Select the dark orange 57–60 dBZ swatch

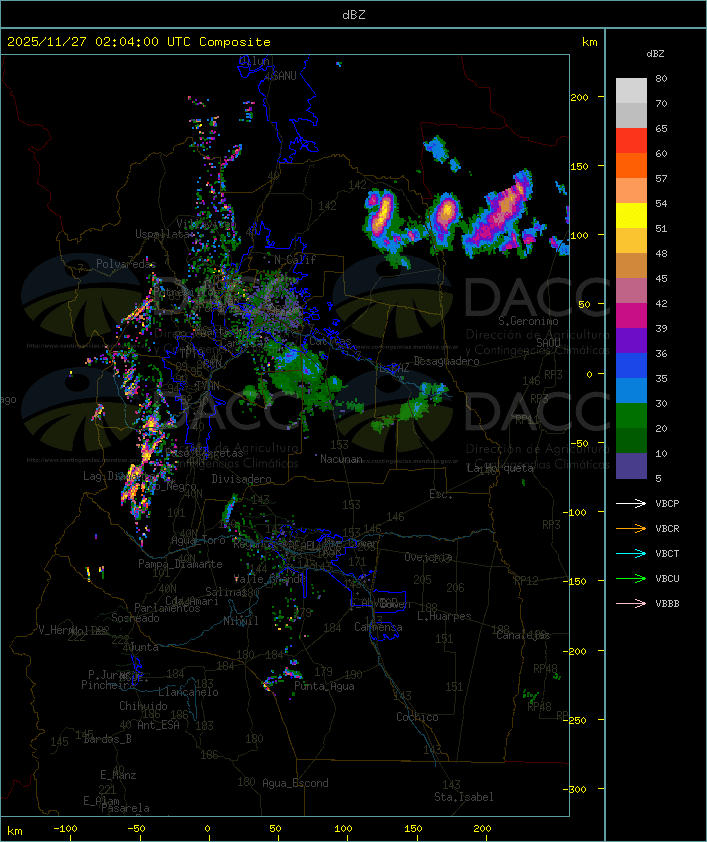point(631,165)
